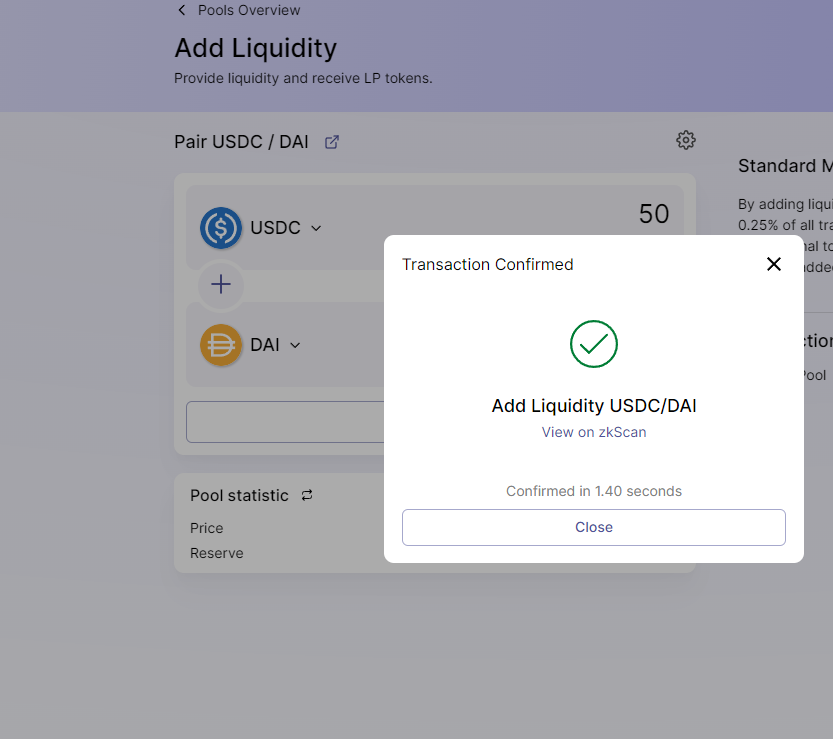Click the partially hidden button below DAI
833x739 pixels.
click(285, 422)
